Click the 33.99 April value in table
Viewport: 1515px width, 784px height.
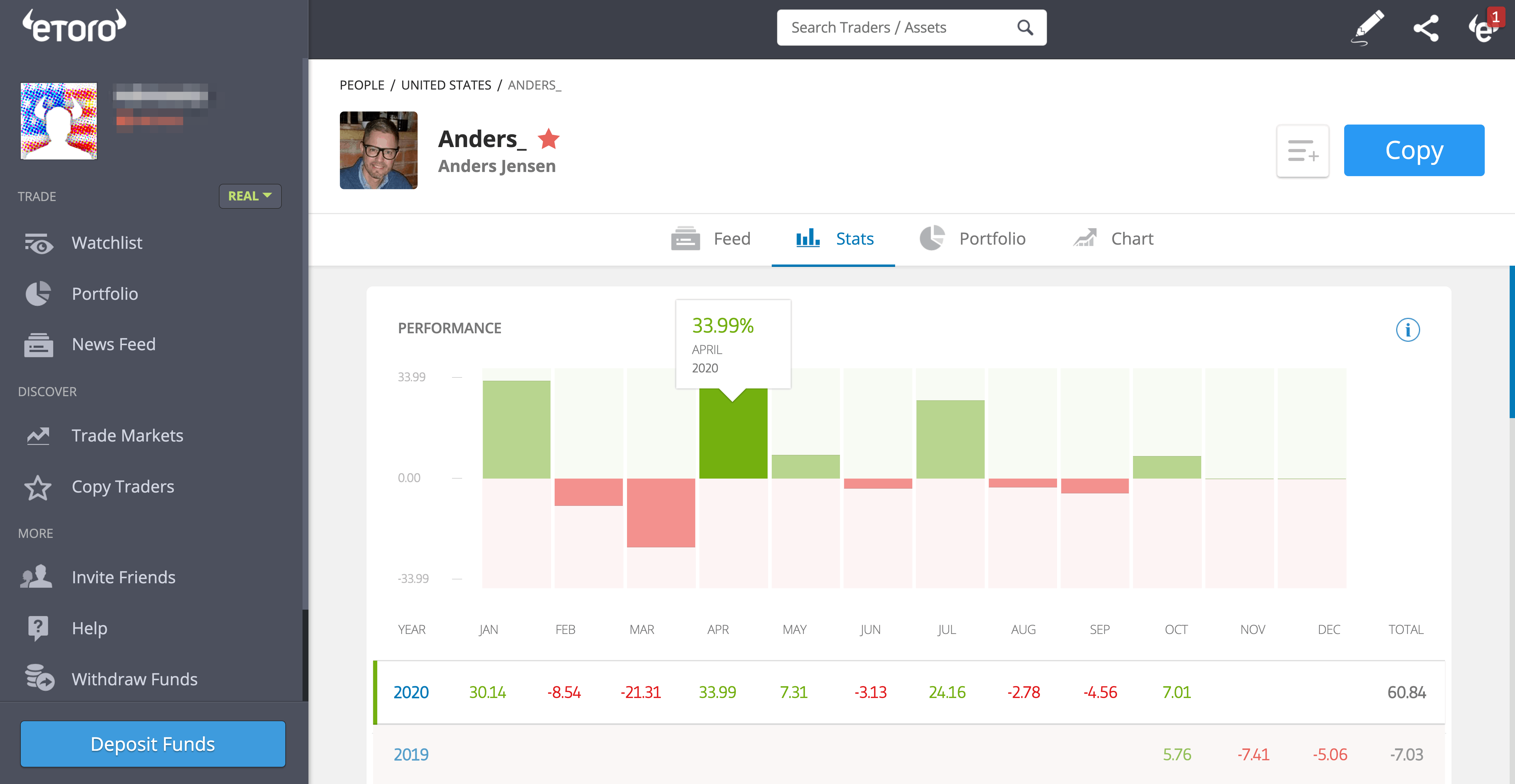pos(717,692)
